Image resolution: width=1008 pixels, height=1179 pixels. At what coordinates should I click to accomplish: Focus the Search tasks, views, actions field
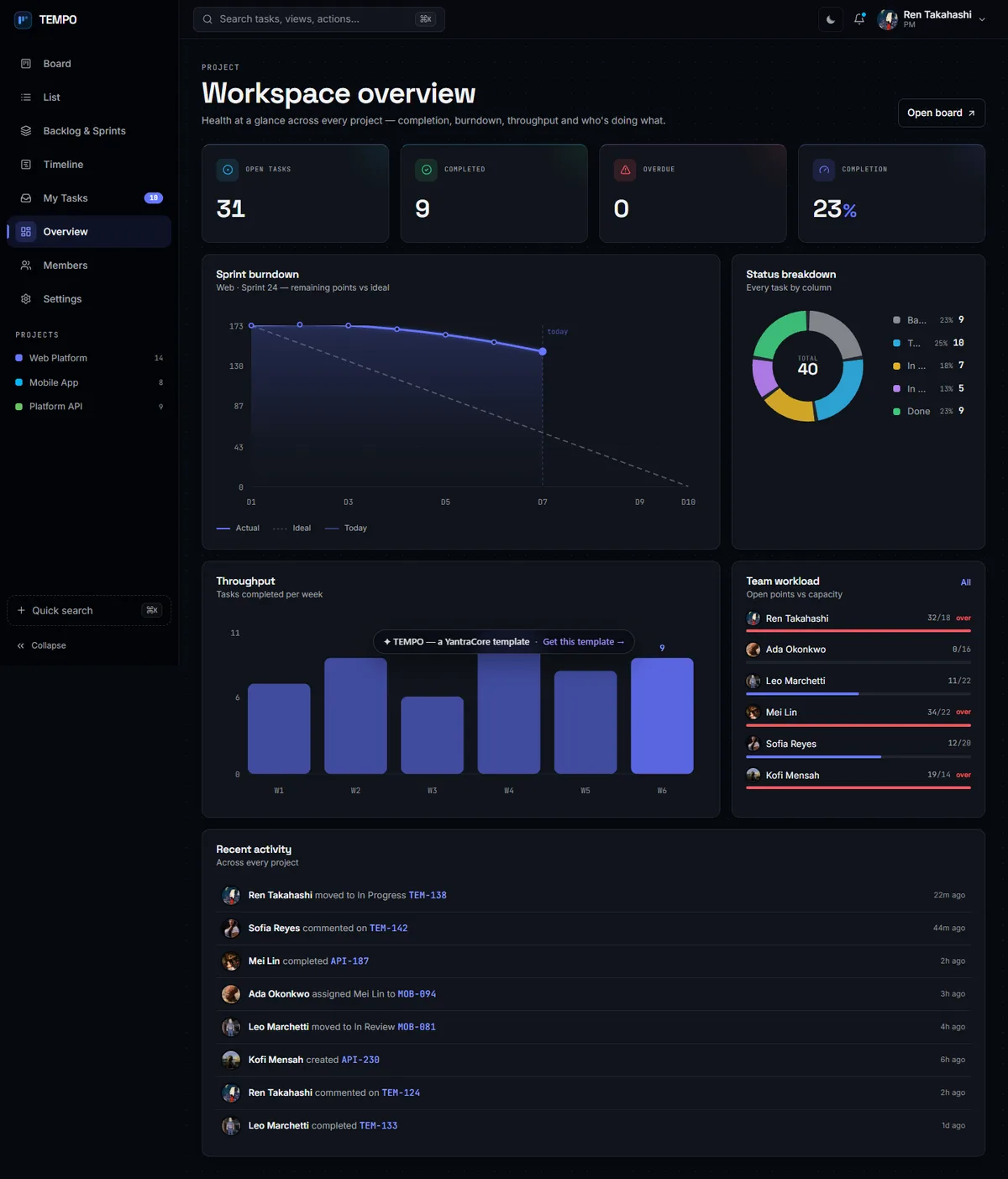[x=319, y=19]
